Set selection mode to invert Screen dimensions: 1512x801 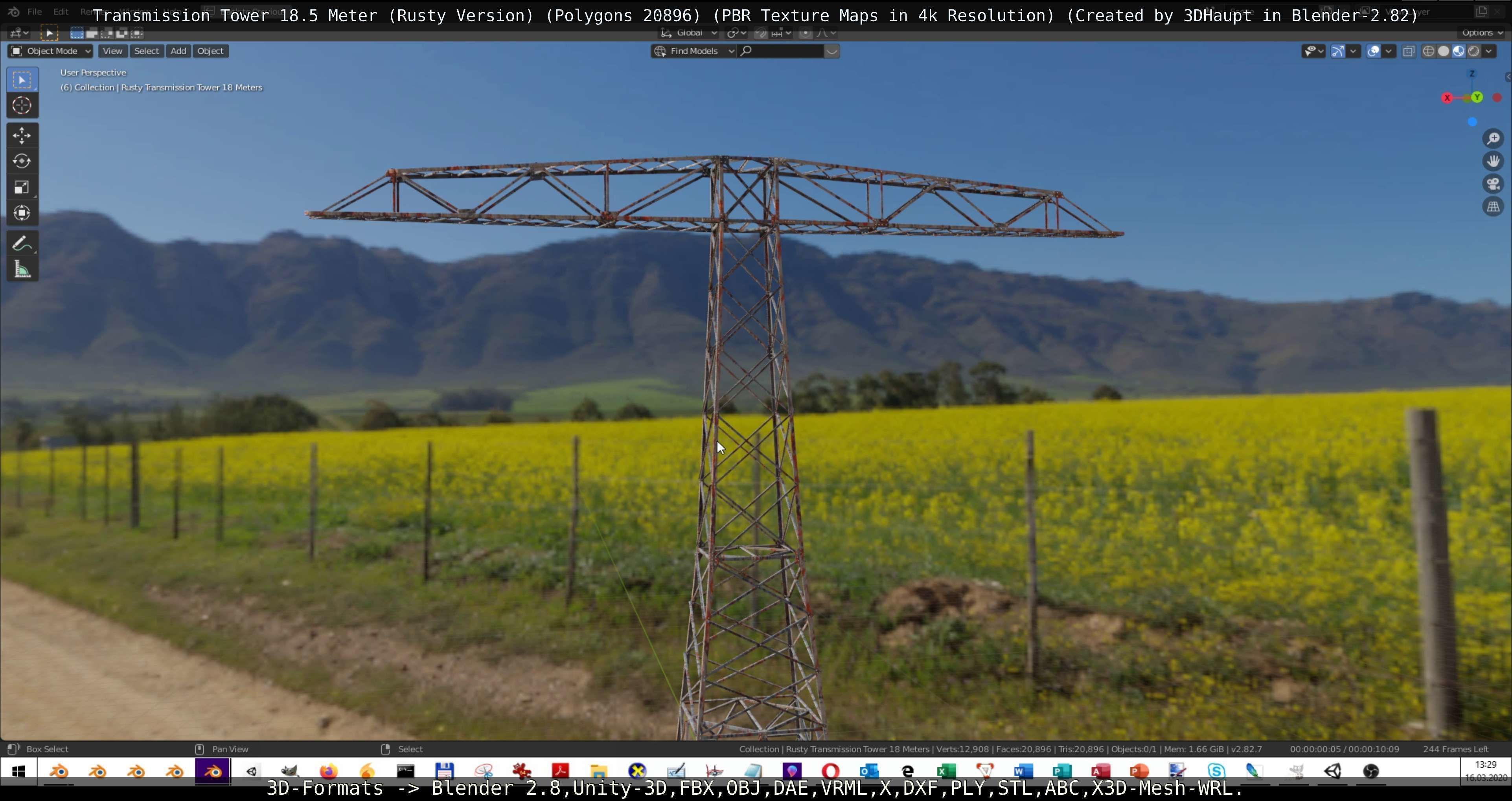point(122,33)
